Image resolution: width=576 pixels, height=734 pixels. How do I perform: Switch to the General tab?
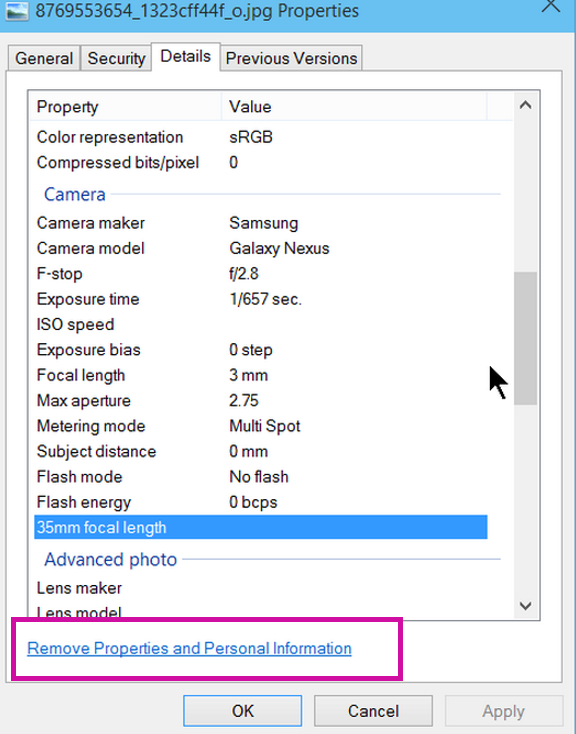[x=44, y=59]
